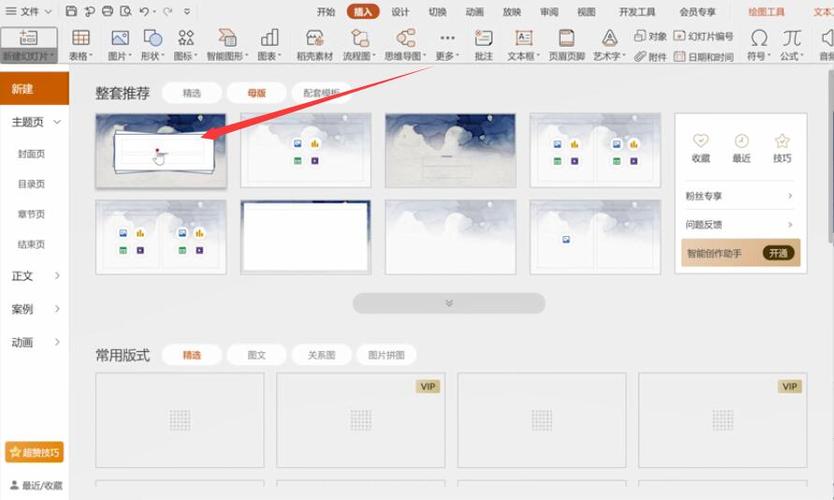Insert a 流程图 flowchart

point(358,38)
